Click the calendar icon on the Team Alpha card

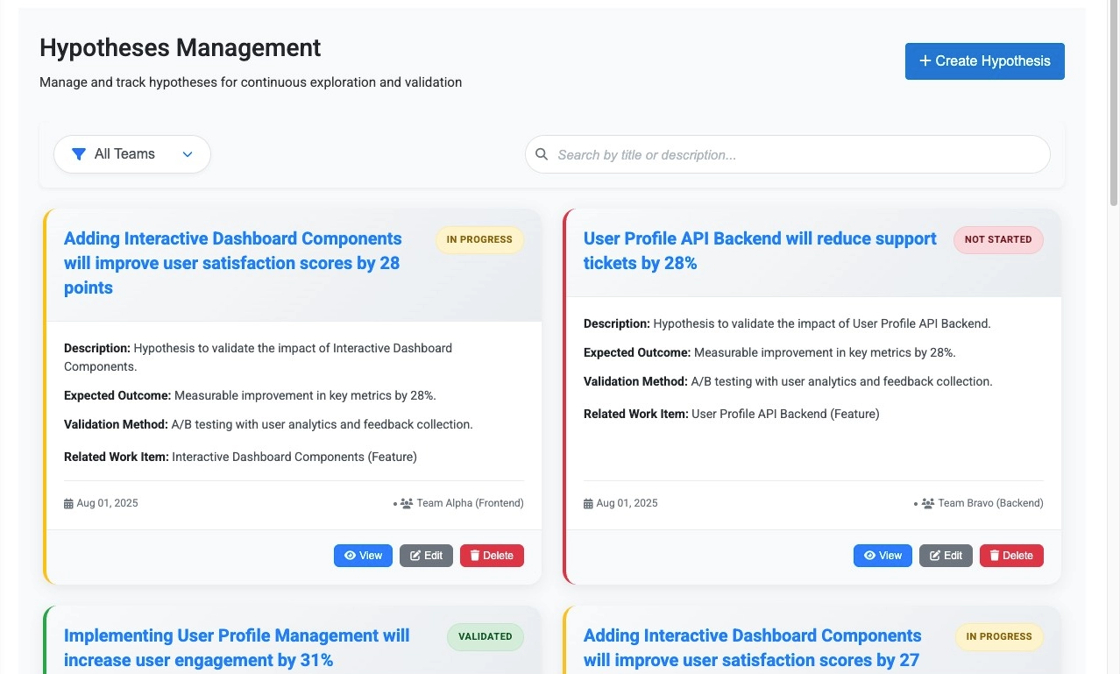[x=69, y=503]
